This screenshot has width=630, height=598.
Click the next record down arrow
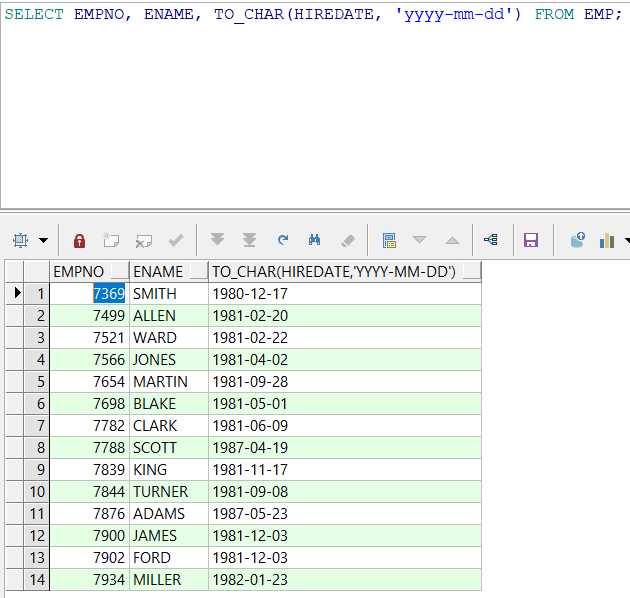[x=419, y=240]
